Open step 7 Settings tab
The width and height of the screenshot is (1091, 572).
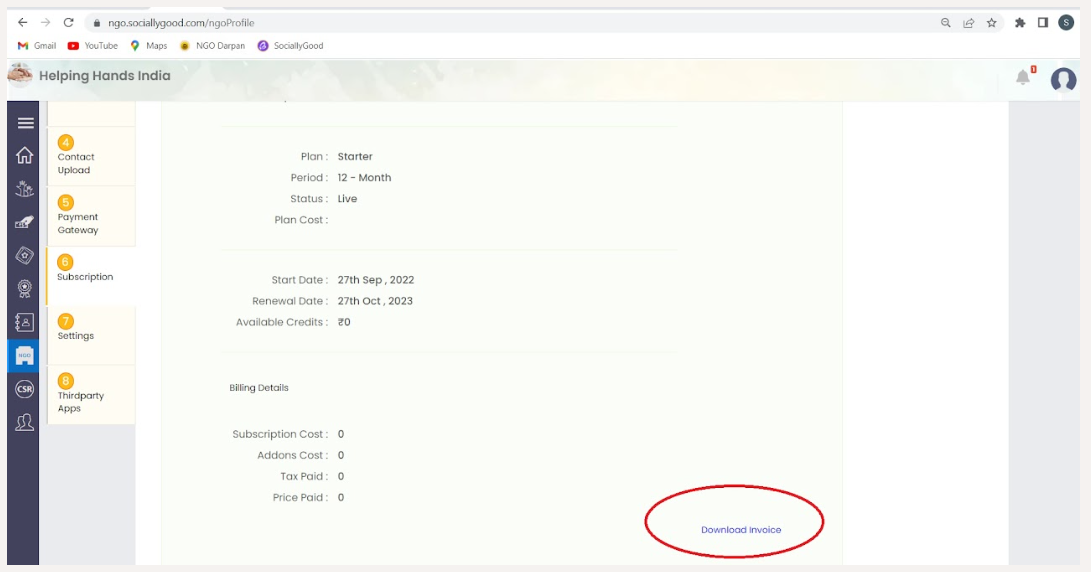coord(91,335)
